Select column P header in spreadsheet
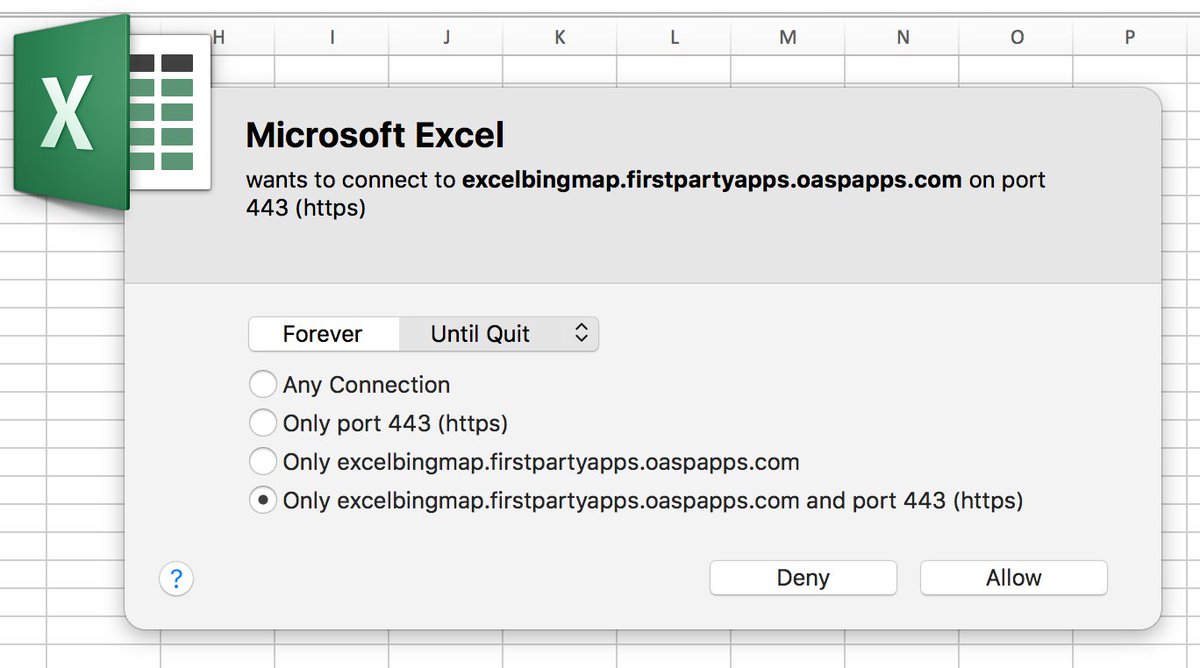Image resolution: width=1200 pixels, height=668 pixels. point(1130,38)
